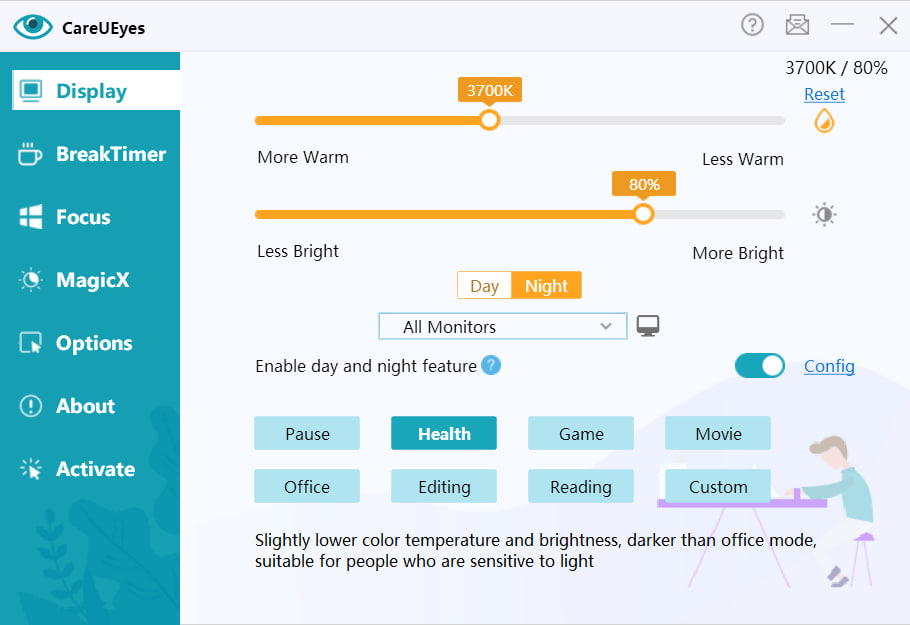
Task: Click the Enable day and night feature label
Action: (x=366, y=366)
